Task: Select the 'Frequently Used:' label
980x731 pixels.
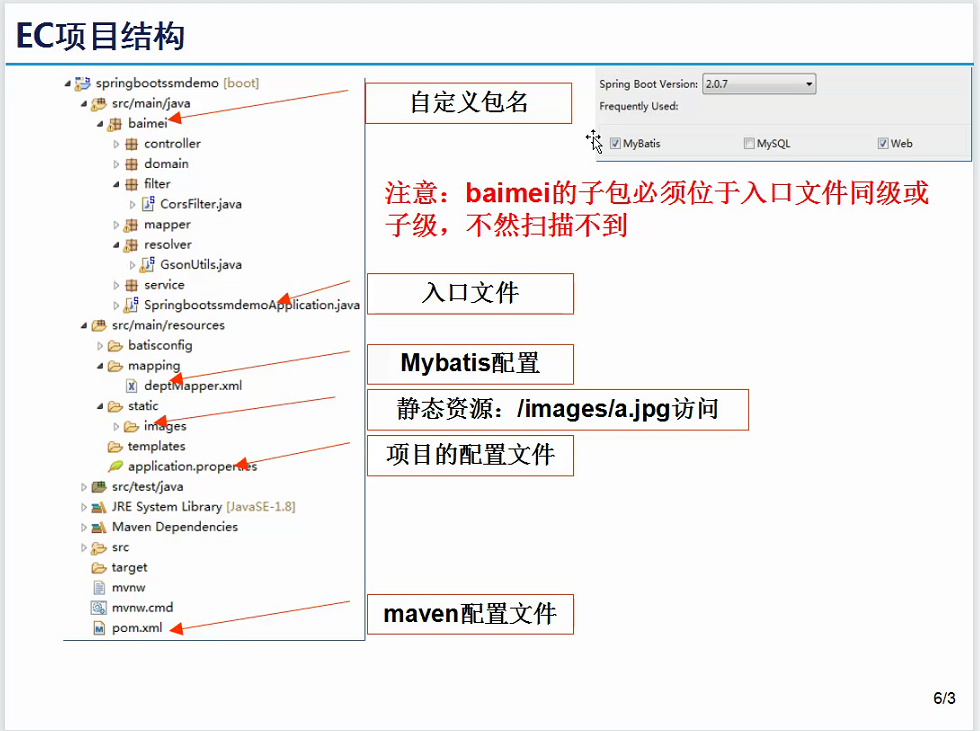Action: coord(639,107)
